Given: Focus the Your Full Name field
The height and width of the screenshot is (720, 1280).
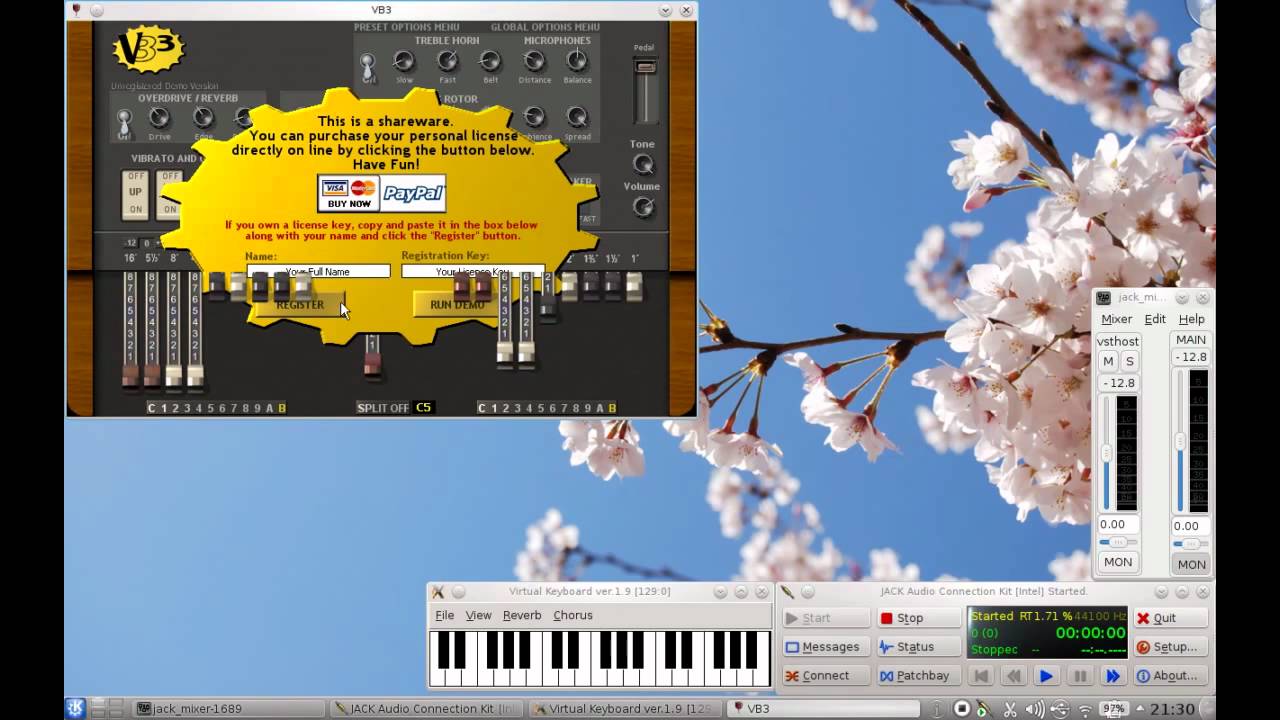Looking at the screenshot, I should pos(318,271).
